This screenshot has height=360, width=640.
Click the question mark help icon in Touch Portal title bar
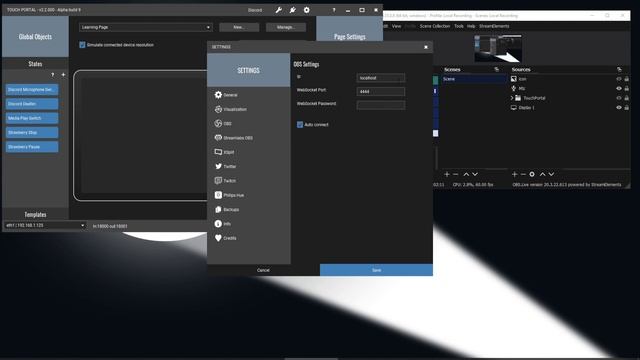point(334,10)
